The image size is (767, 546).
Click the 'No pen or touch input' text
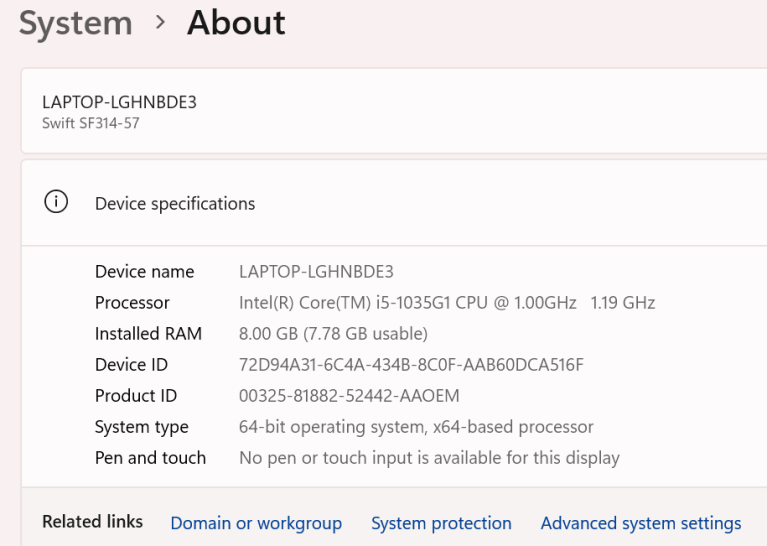[429, 458]
